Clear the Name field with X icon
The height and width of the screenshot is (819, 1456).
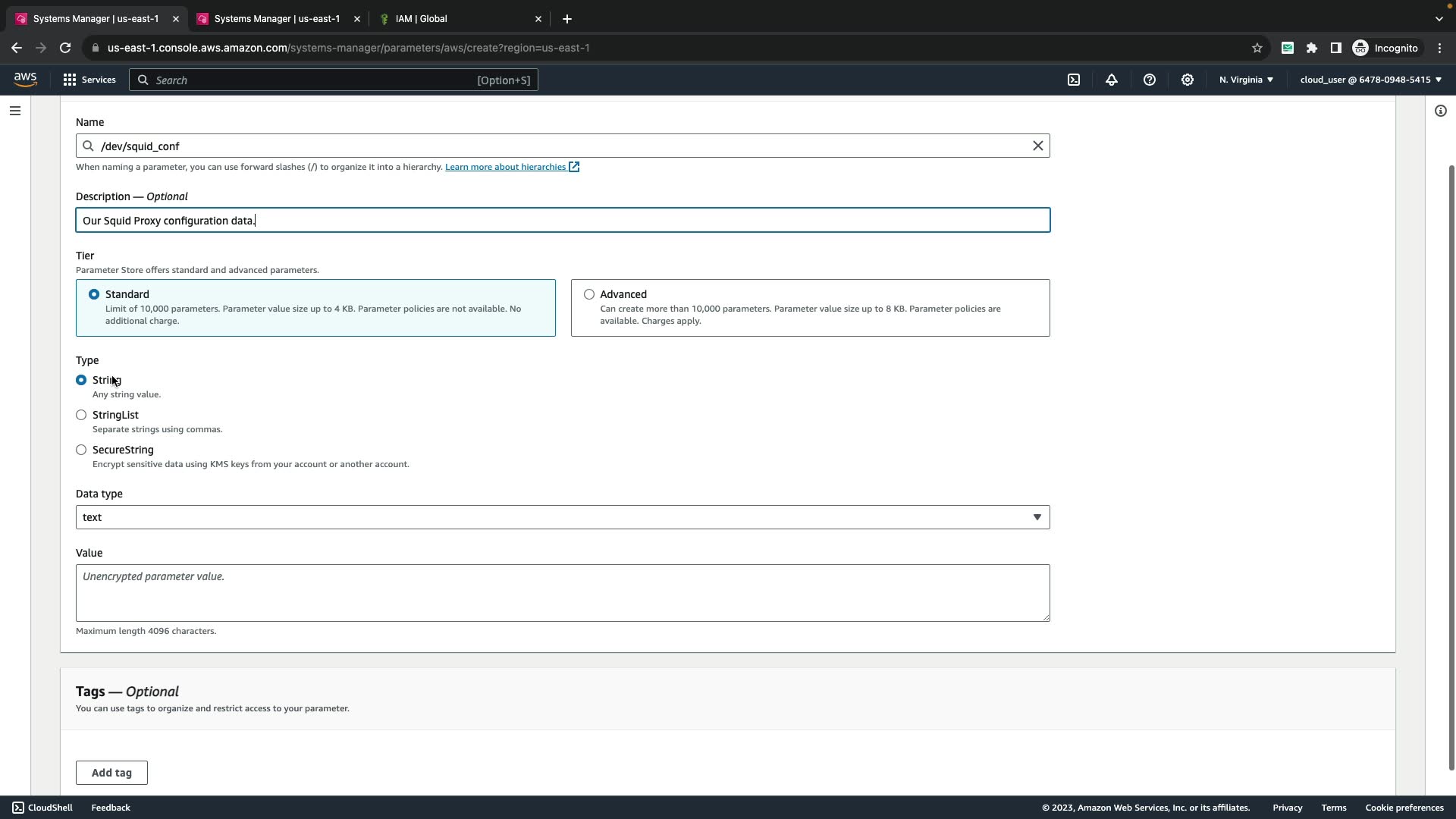(1037, 146)
